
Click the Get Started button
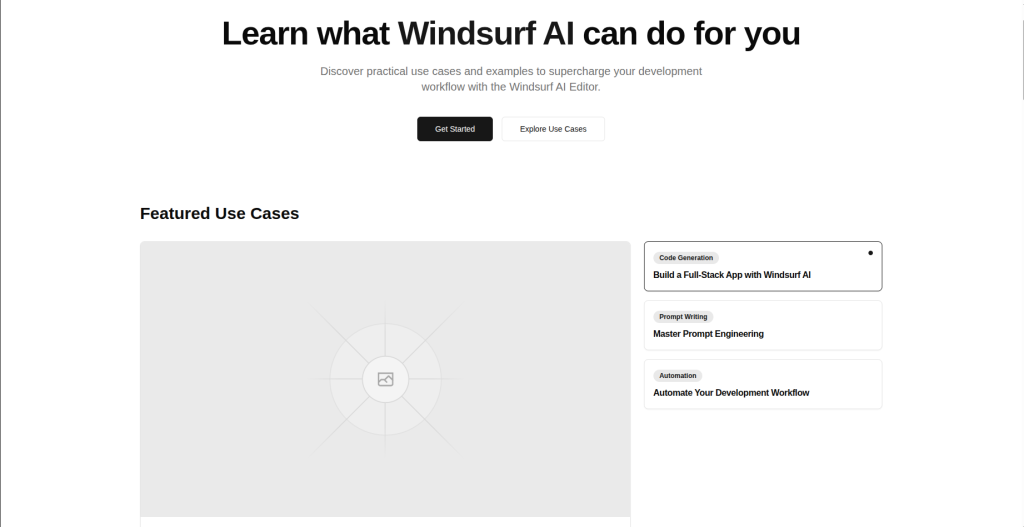(455, 129)
